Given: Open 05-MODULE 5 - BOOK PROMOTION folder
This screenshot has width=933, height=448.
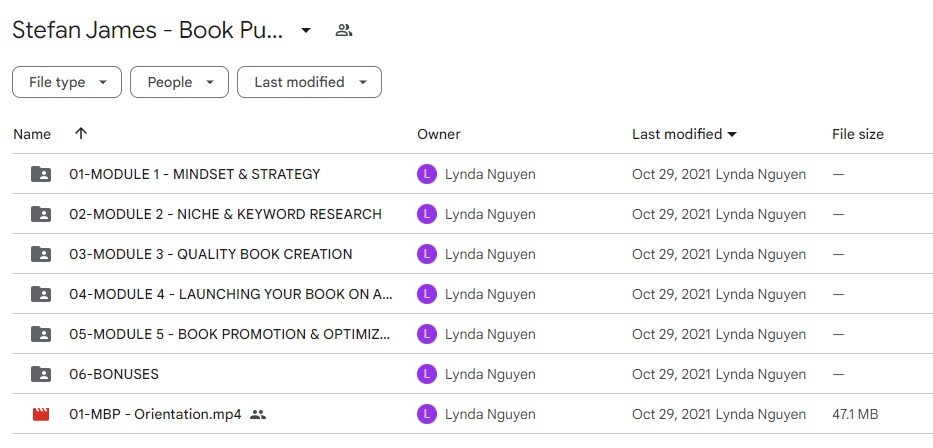Looking at the screenshot, I should (x=230, y=334).
